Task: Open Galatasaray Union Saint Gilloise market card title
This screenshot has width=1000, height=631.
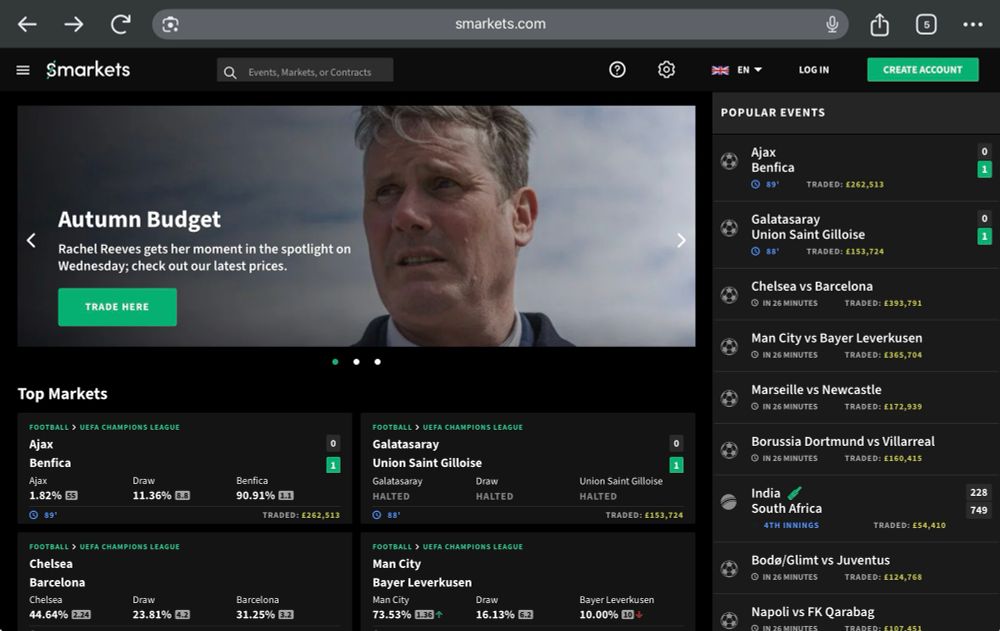Action: pos(427,454)
